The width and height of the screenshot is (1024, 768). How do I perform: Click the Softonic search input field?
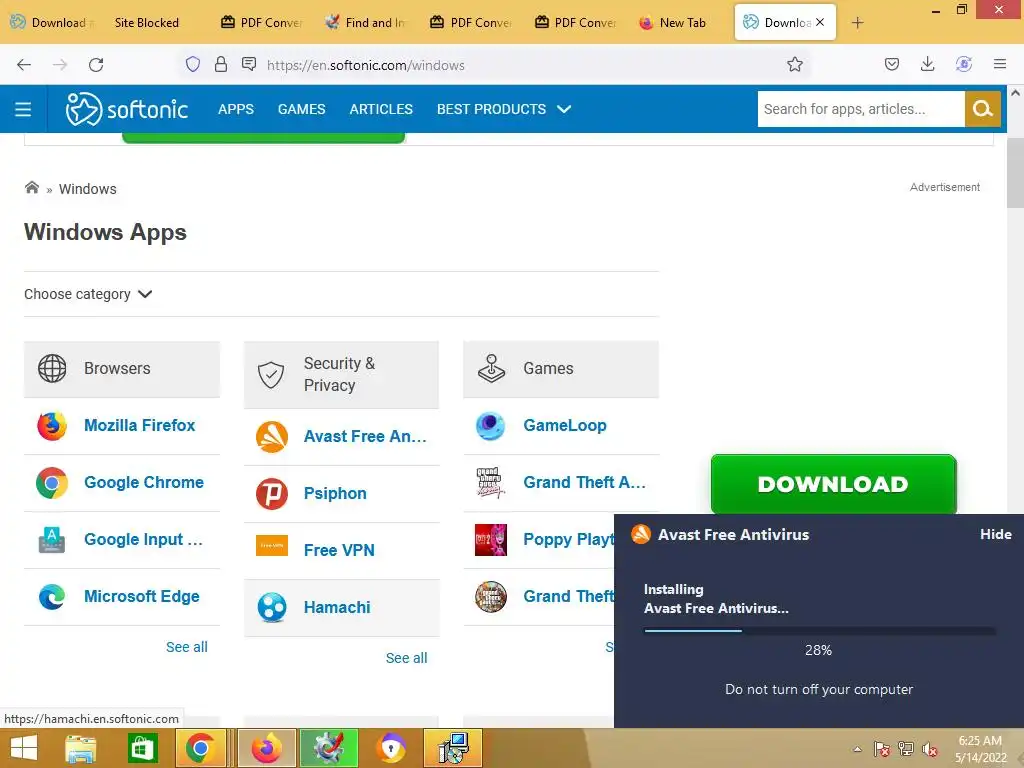click(x=861, y=109)
